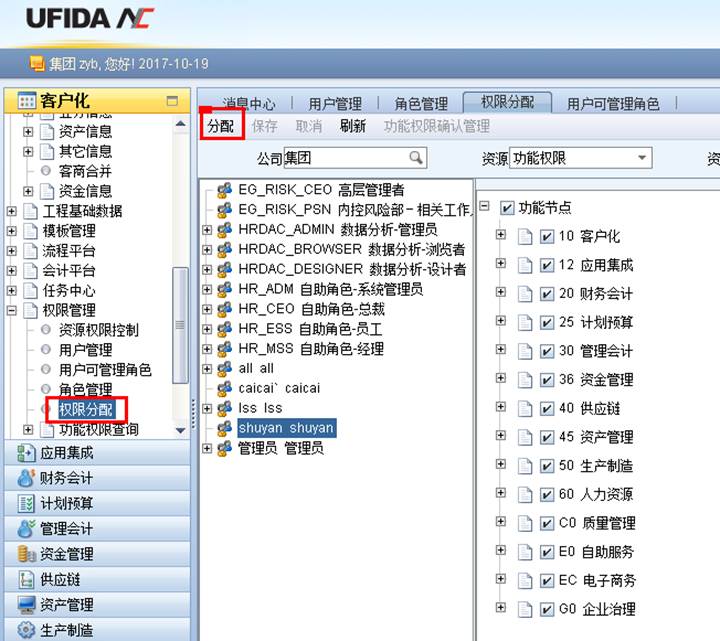Click the 应用集成 module icon in sidebar
Viewport: 720px width, 641px height.
tap(26, 453)
